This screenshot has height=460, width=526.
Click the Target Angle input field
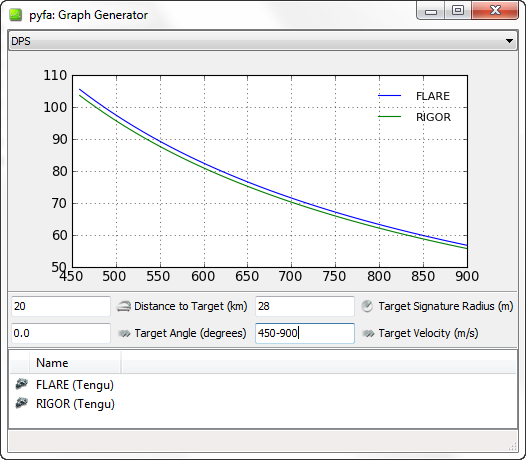pyautogui.click(x=61, y=334)
